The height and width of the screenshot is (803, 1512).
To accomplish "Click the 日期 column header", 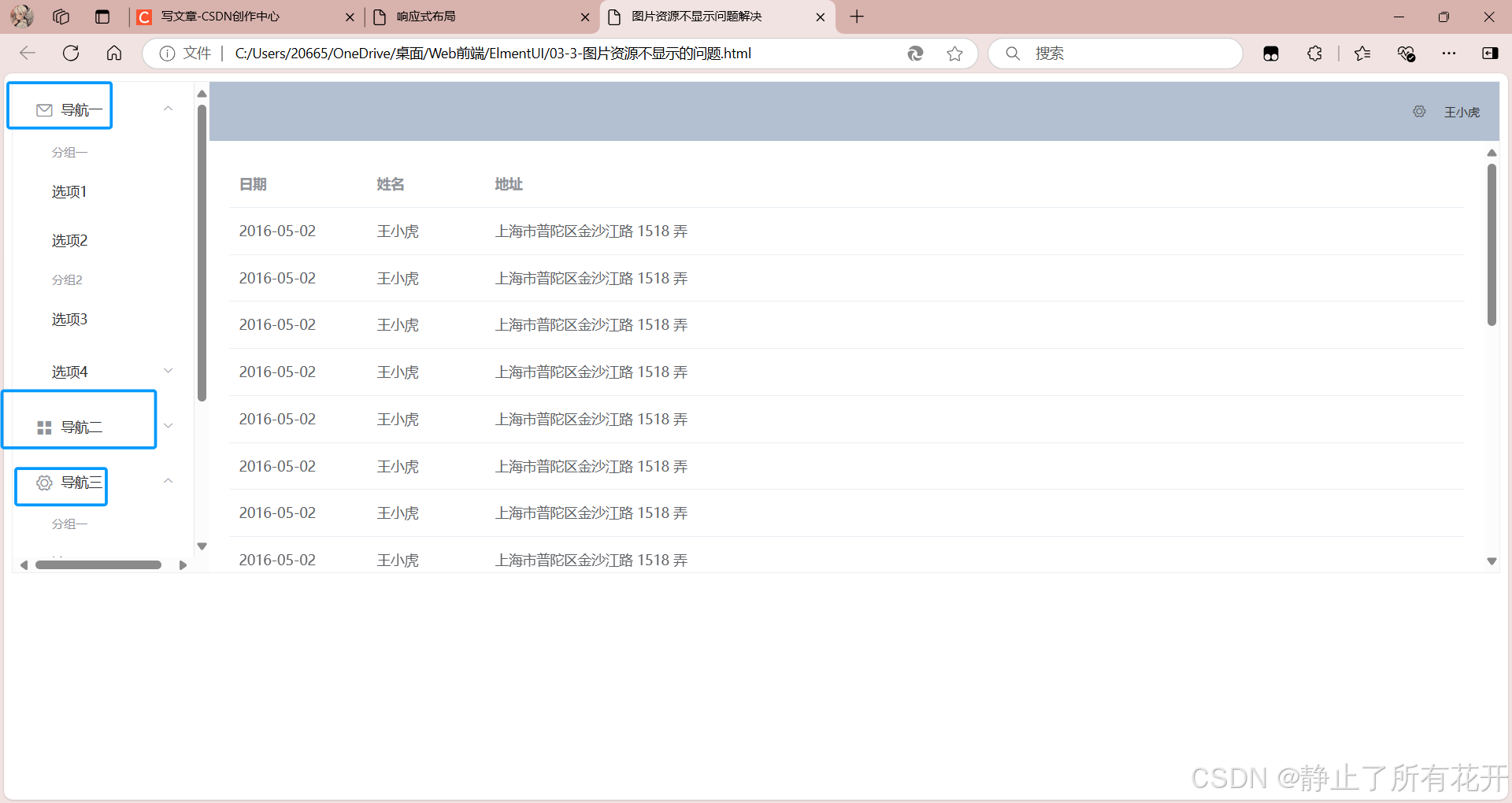I will click(x=253, y=184).
